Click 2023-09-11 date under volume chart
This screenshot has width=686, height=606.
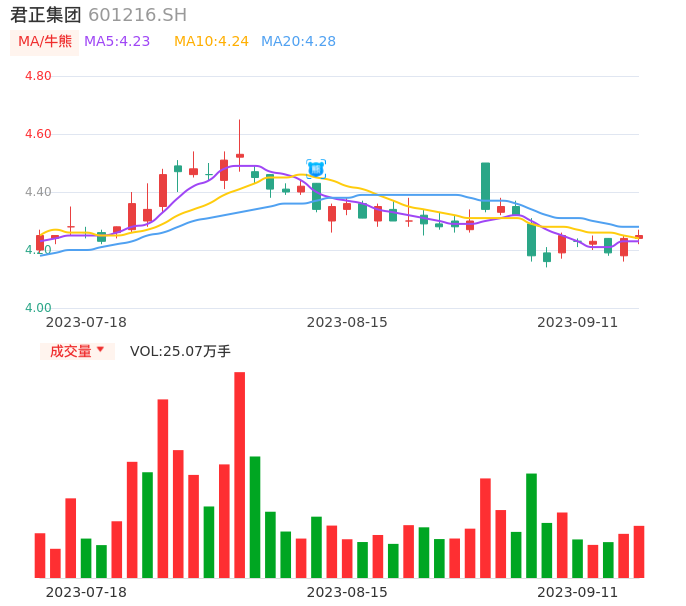click(x=578, y=592)
